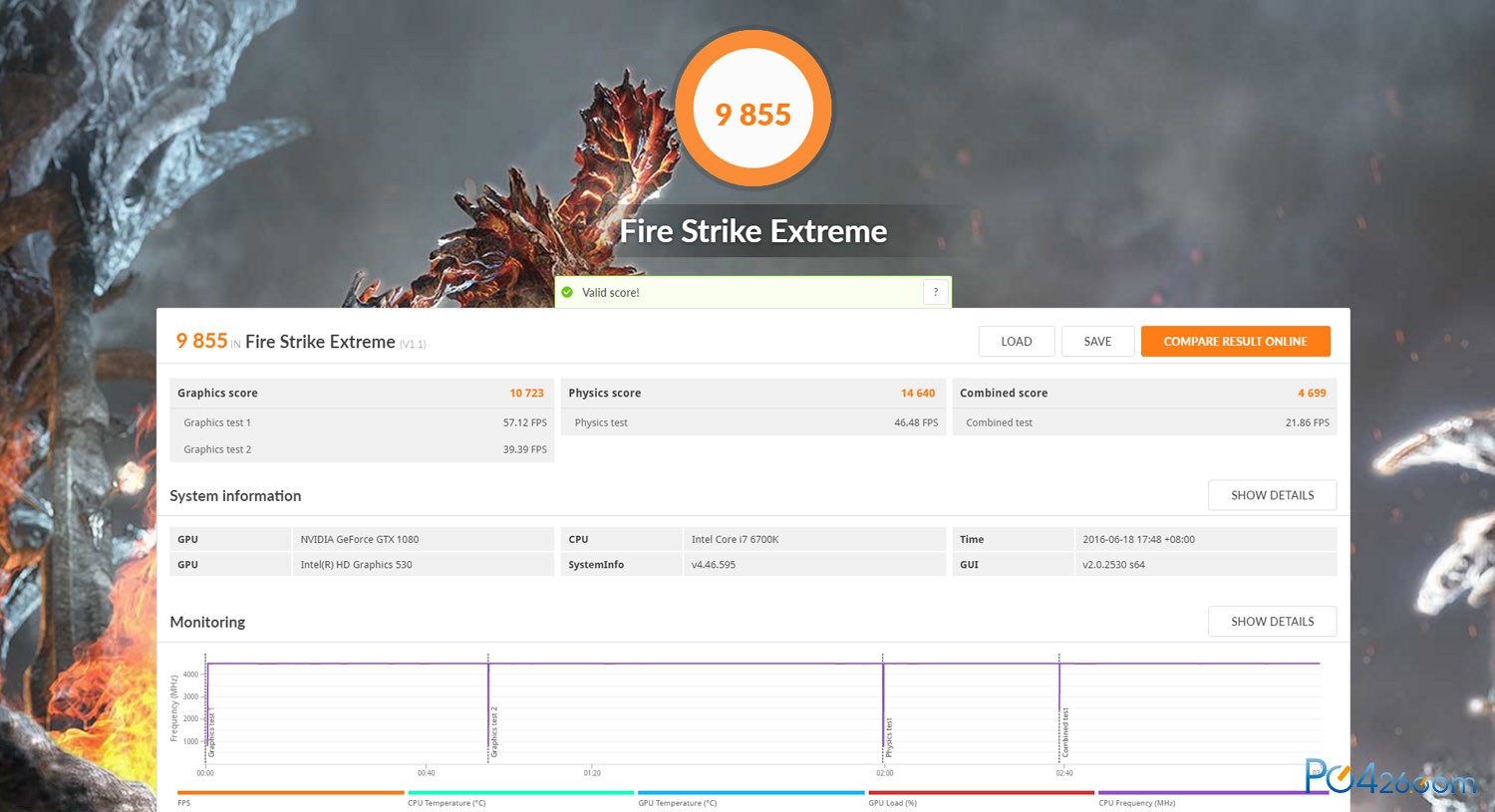Select Combined score value 4 699

[x=1312, y=393]
